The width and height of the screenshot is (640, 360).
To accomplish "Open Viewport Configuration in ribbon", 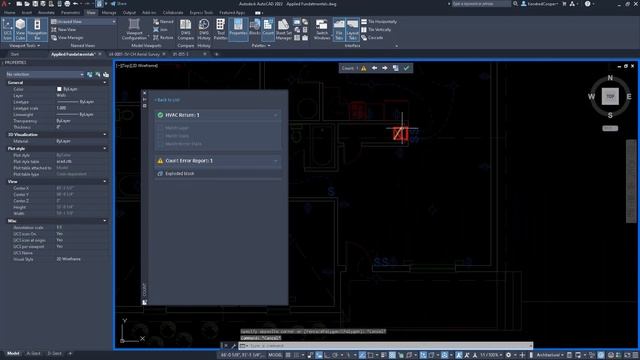I will (134, 29).
